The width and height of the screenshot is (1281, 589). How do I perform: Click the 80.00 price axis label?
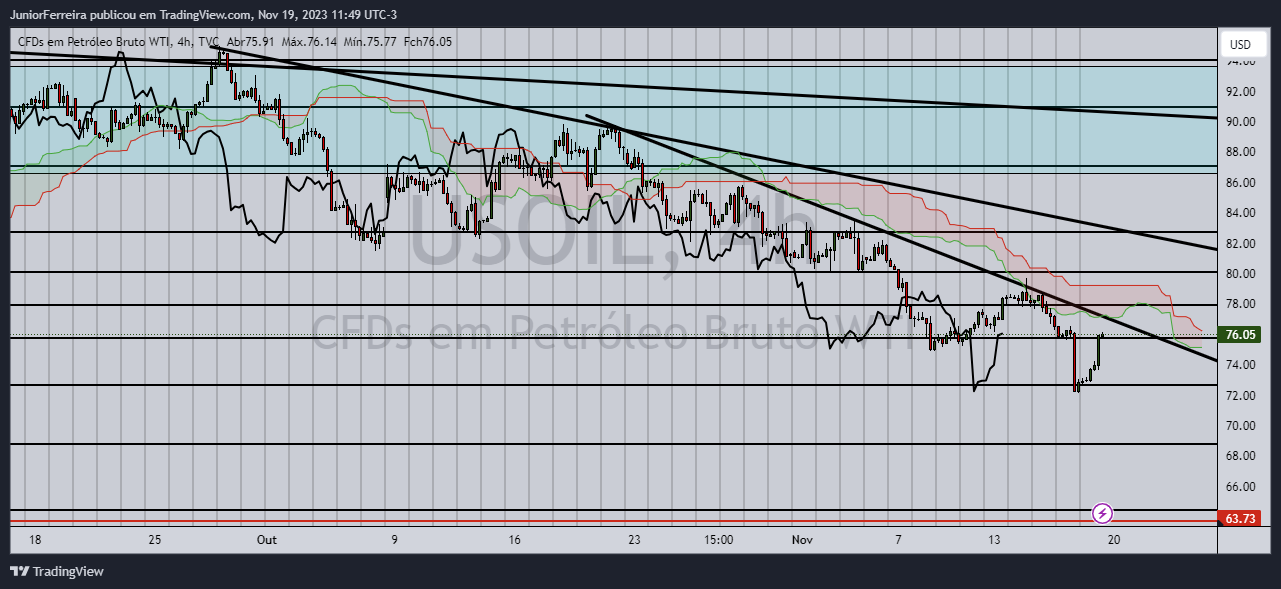click(x=1240, y=274)
